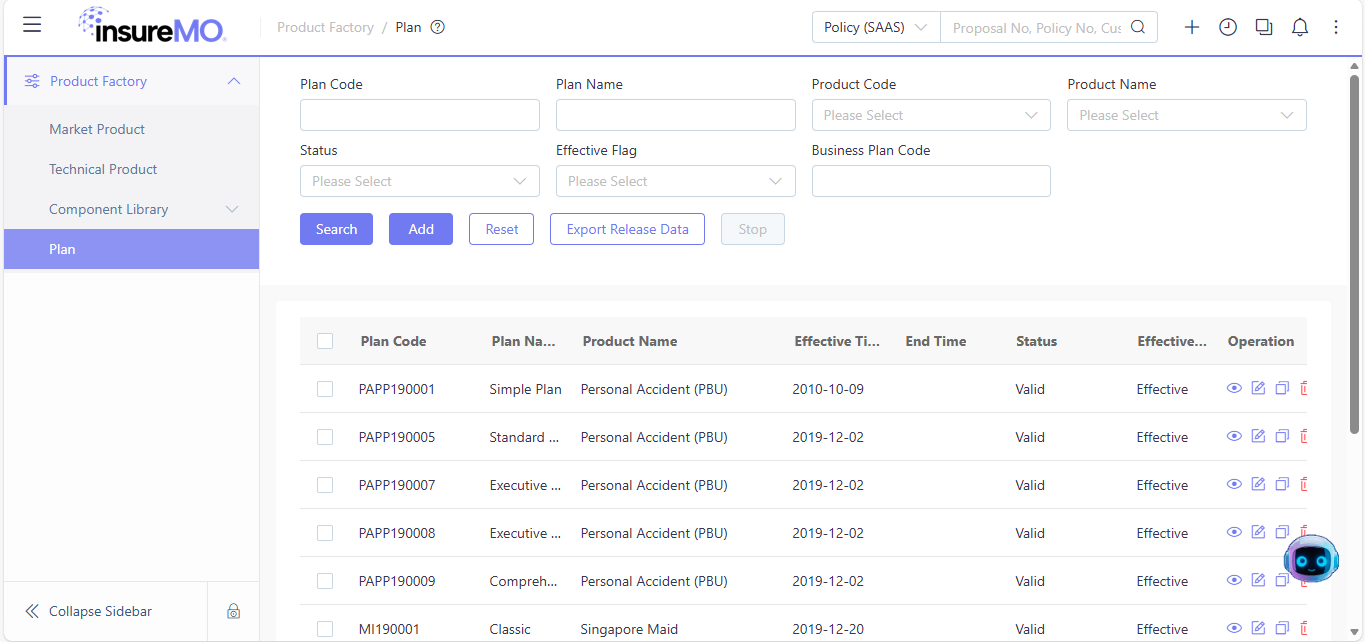Click Product Factory breadcrumb
The width and height of the screenshot is (1365, 642).
coord(325,27)
